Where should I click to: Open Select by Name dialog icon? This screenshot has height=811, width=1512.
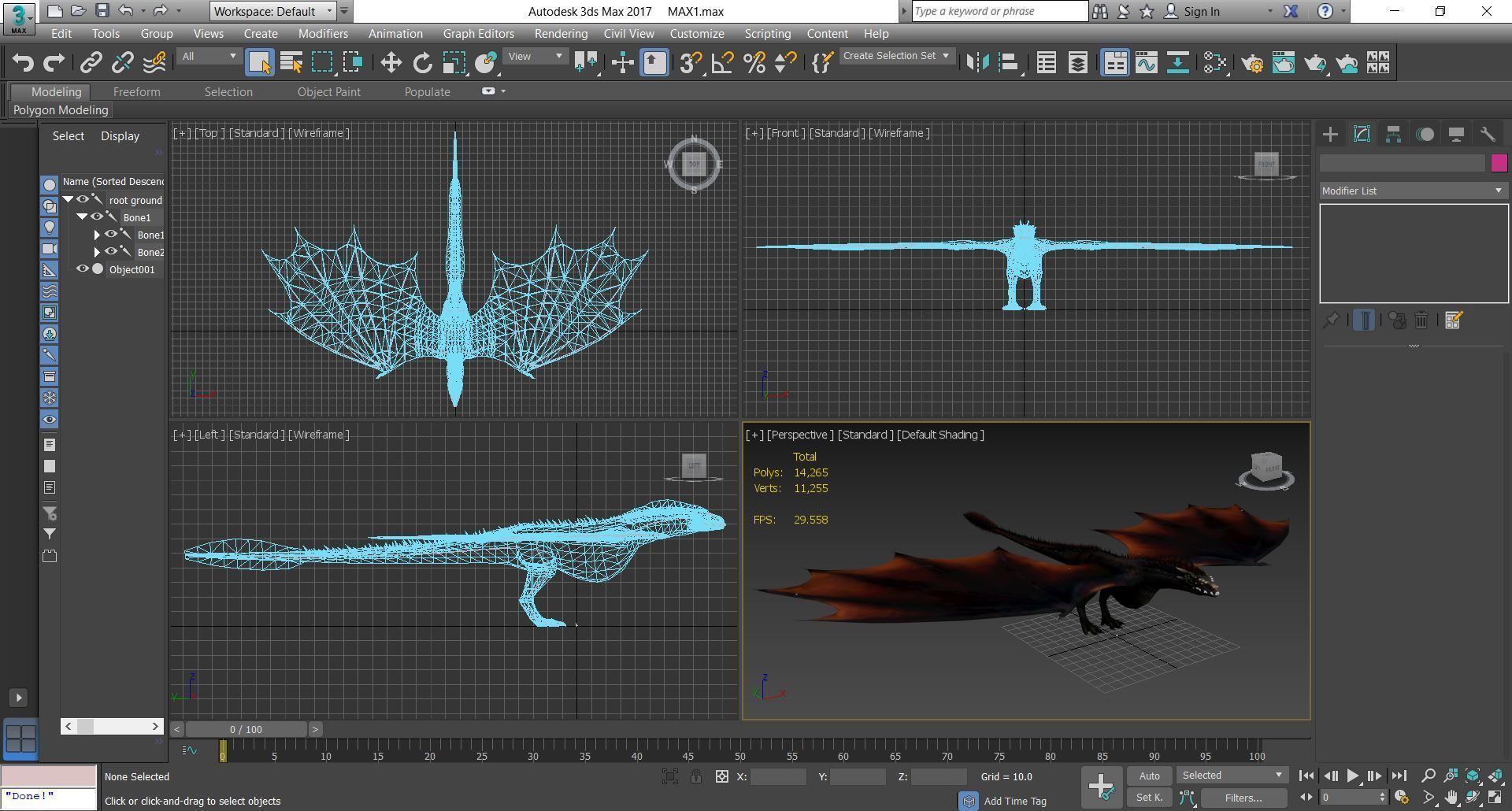tap(291, 62)
